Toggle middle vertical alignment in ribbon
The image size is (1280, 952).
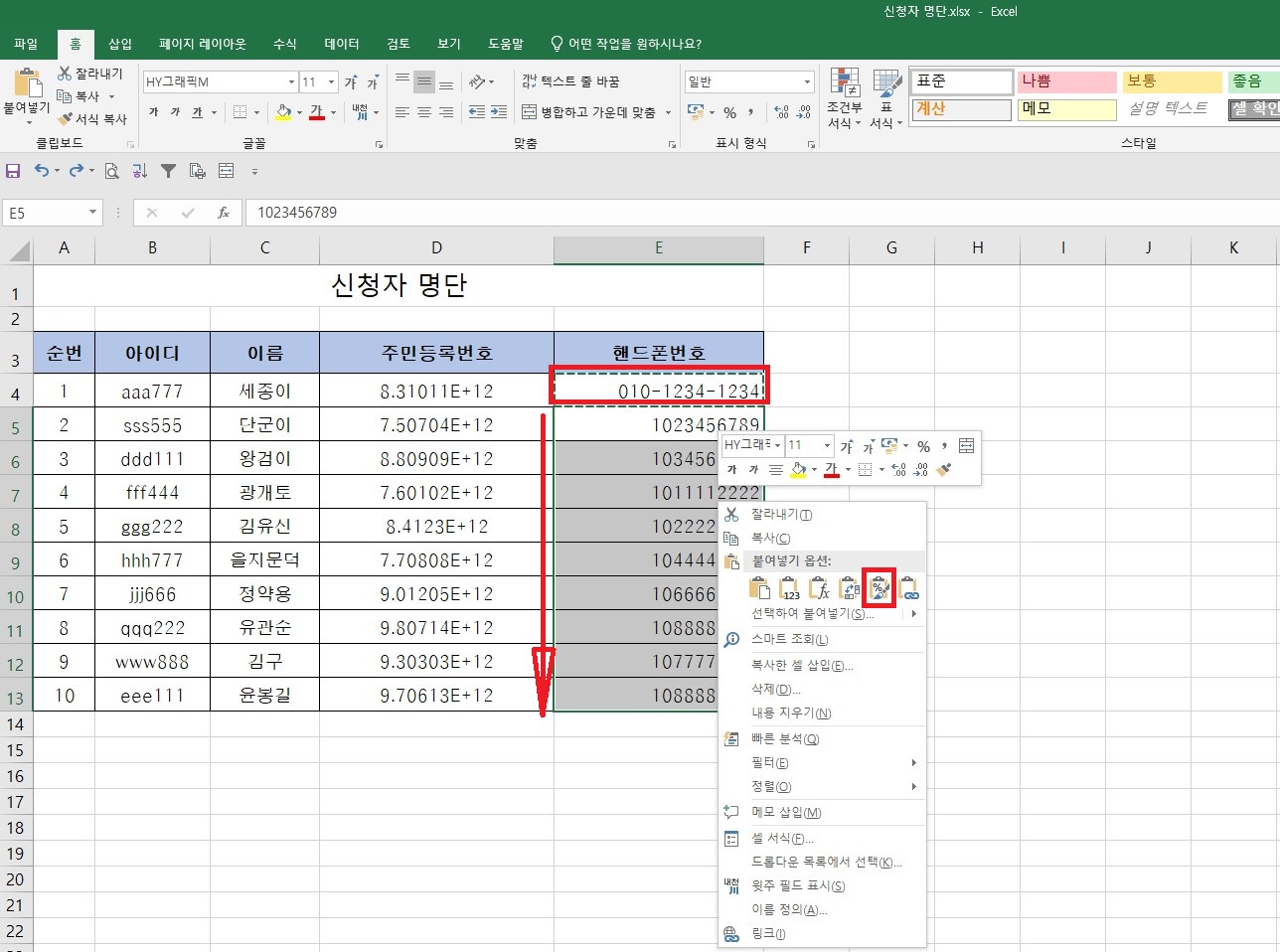tap(424, 81)
